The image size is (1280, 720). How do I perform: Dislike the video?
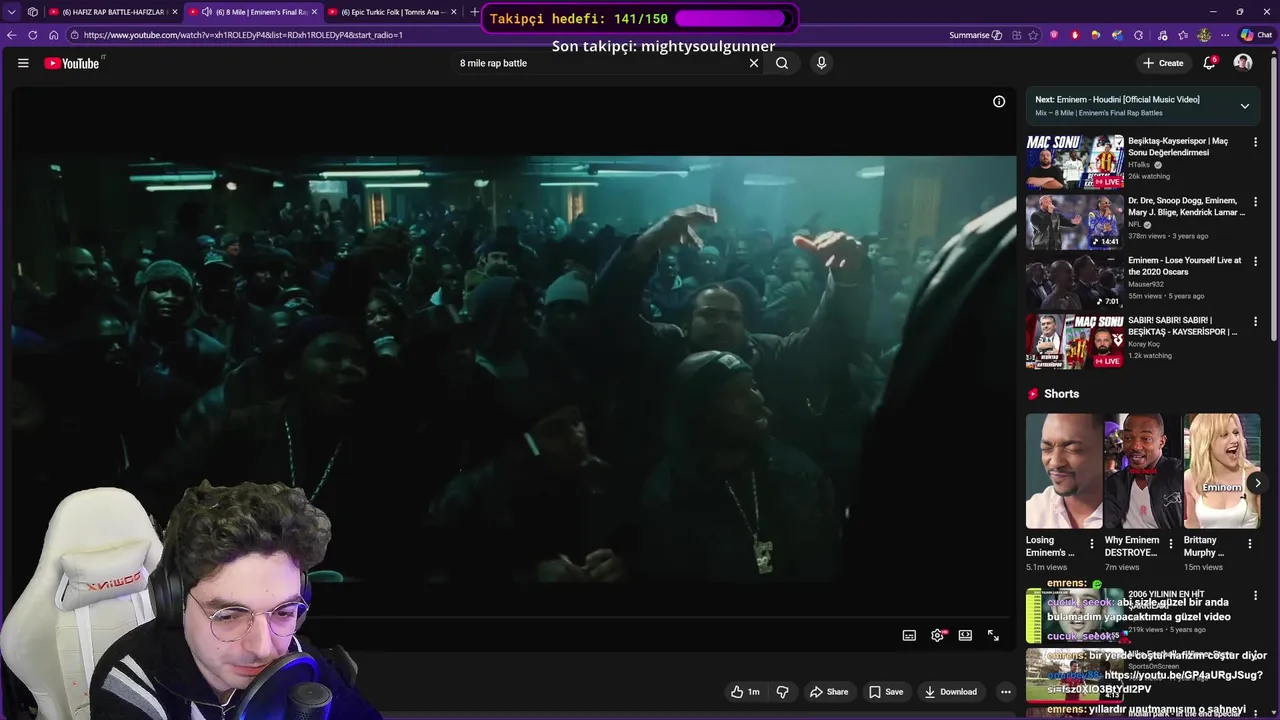point(782,692)
